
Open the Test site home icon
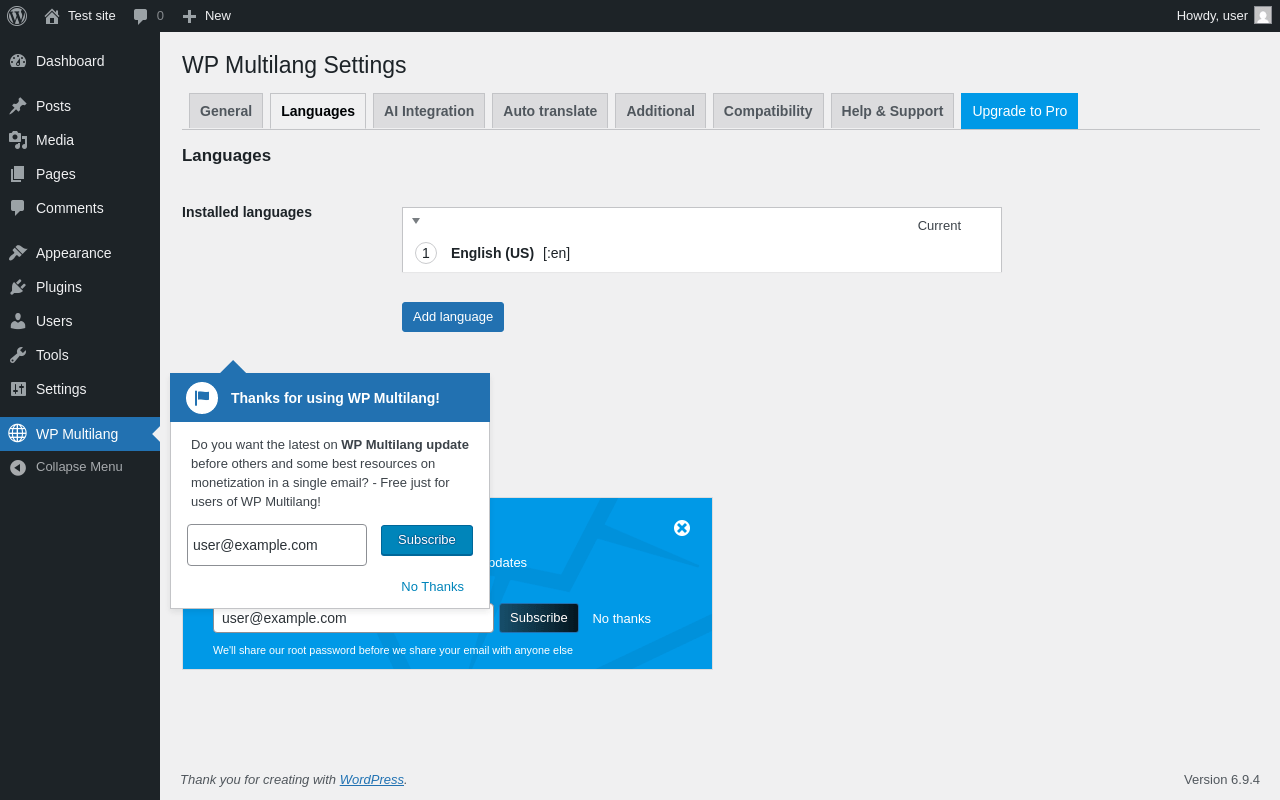(52, 16)
